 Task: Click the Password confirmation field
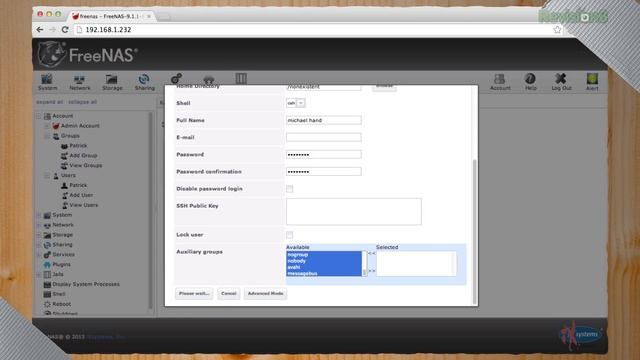coord(324,172)
